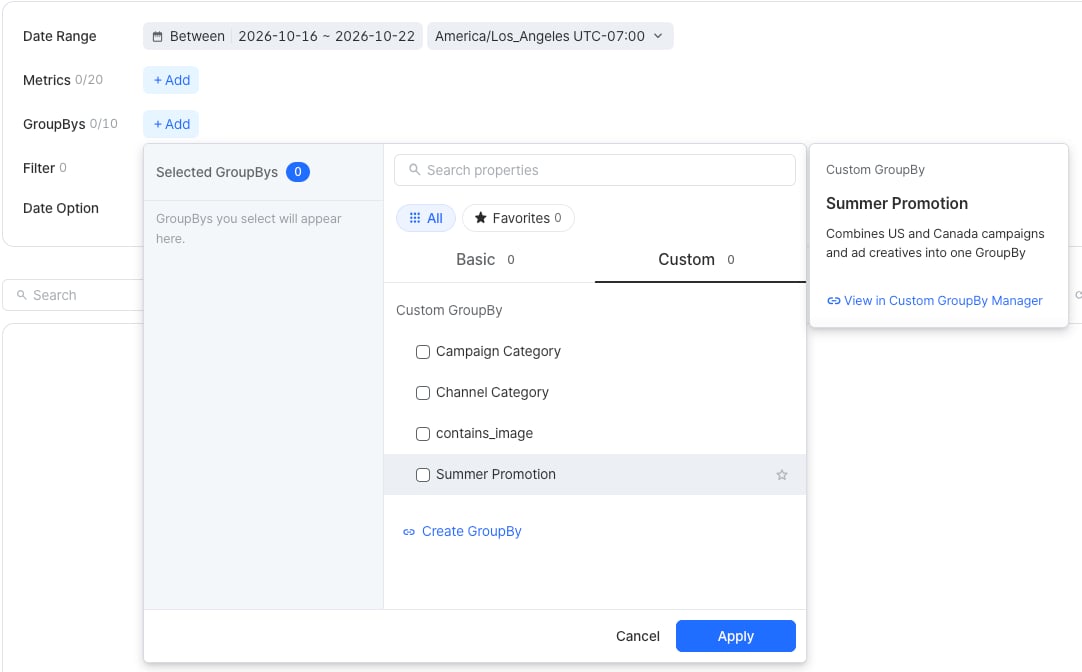Click the Date Option label

61,208
